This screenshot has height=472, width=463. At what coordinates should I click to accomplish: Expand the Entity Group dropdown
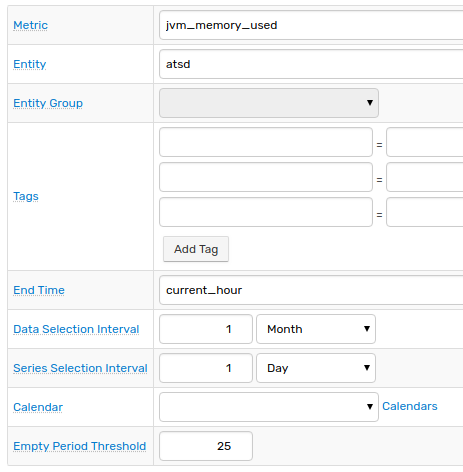click(269, 103)
